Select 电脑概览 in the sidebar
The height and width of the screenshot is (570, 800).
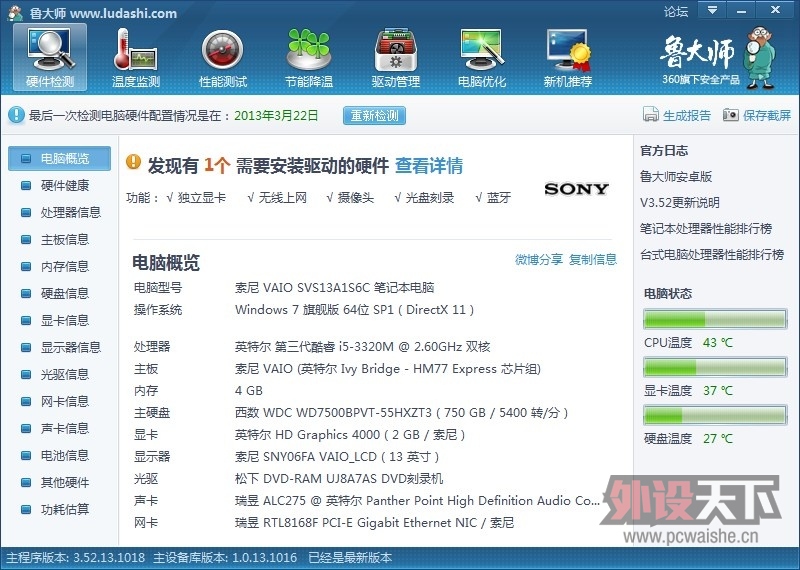(60, 159)
